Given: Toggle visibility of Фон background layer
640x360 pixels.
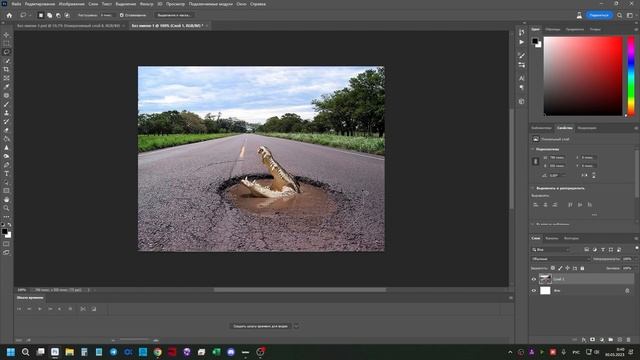Looking at the screenshot, I should point(533,291).
